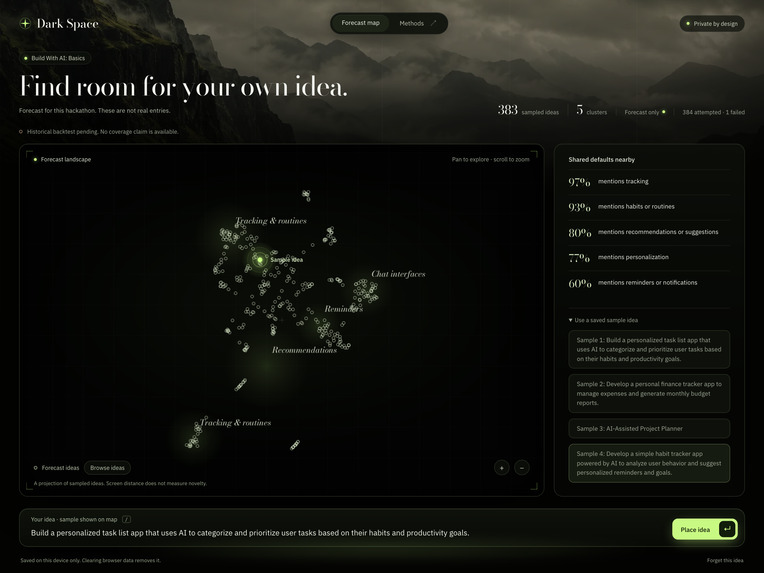Image resolution: width=764 pixels, height=573 pixels.
Task: Click the Place idea button
Action: pyautogui.click(x=705, y=529)
